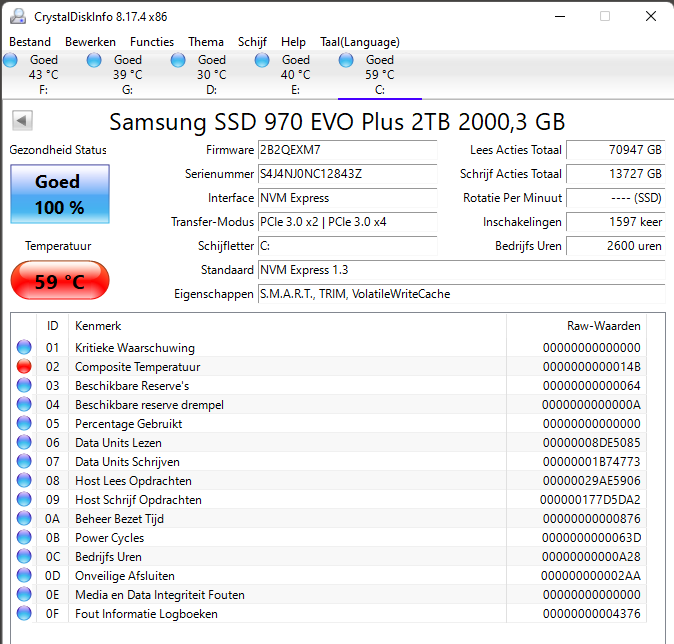Viewport: 674px width, 644px height.
Task: Click the Raw-Waarden column header
Action: (576, 326)
